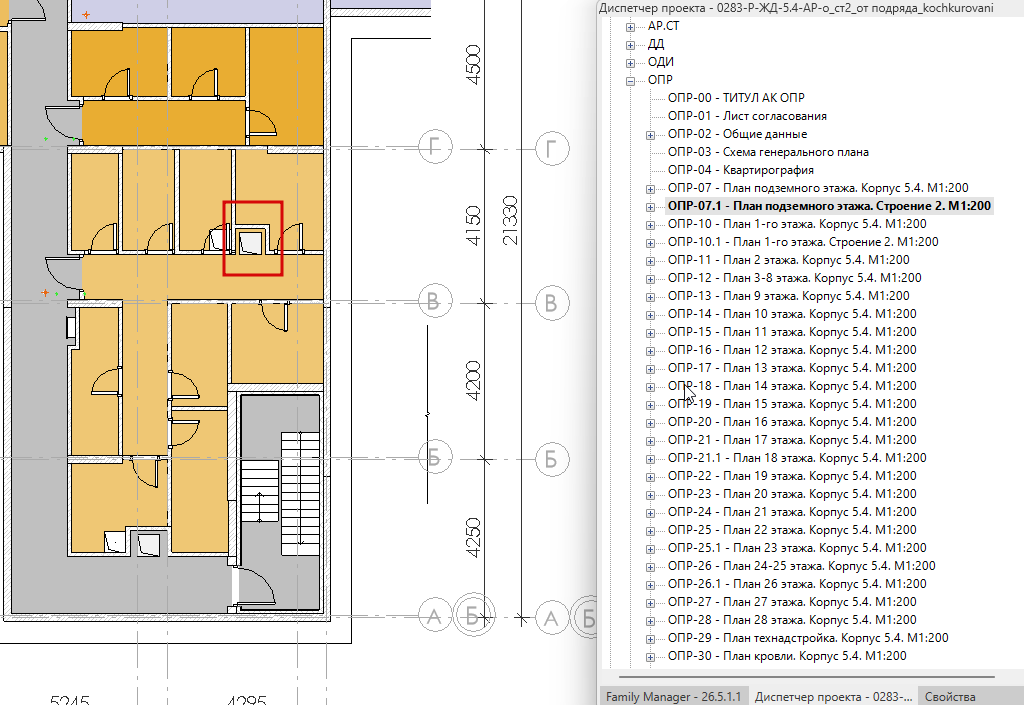This screenshot has width=1024, height=705.
Task: Switch to the Family Manager tab
Action: (x=673, y=697)
